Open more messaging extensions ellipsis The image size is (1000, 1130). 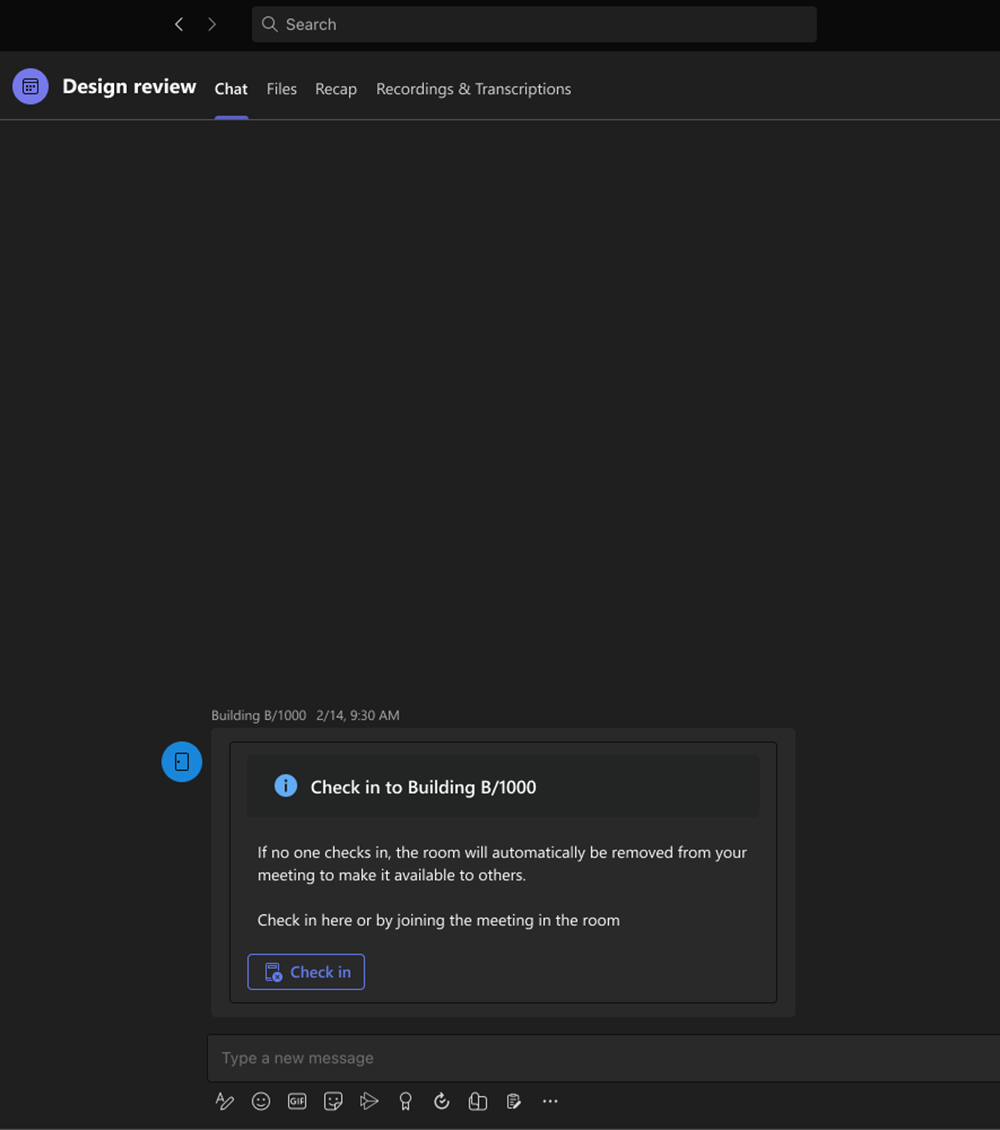(x=550, y=1101)
